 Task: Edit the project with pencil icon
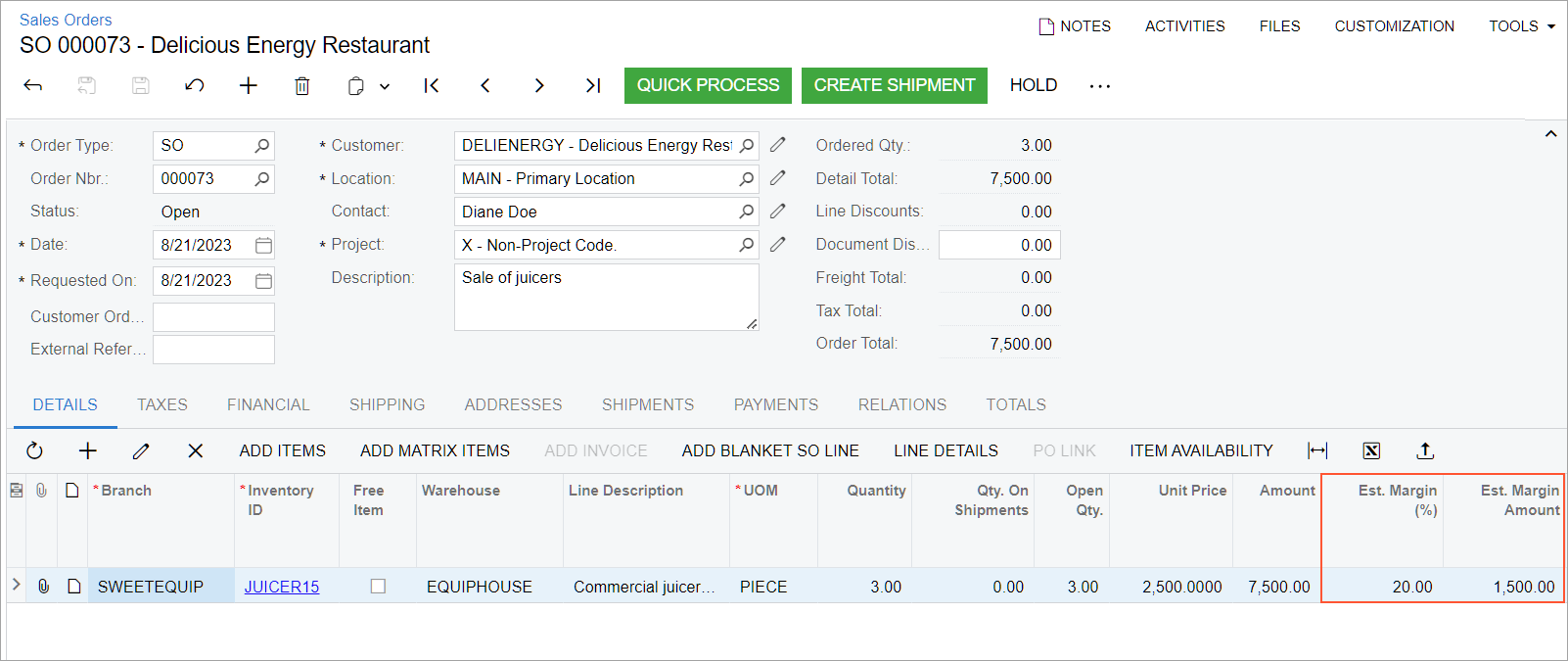point(778,245)
